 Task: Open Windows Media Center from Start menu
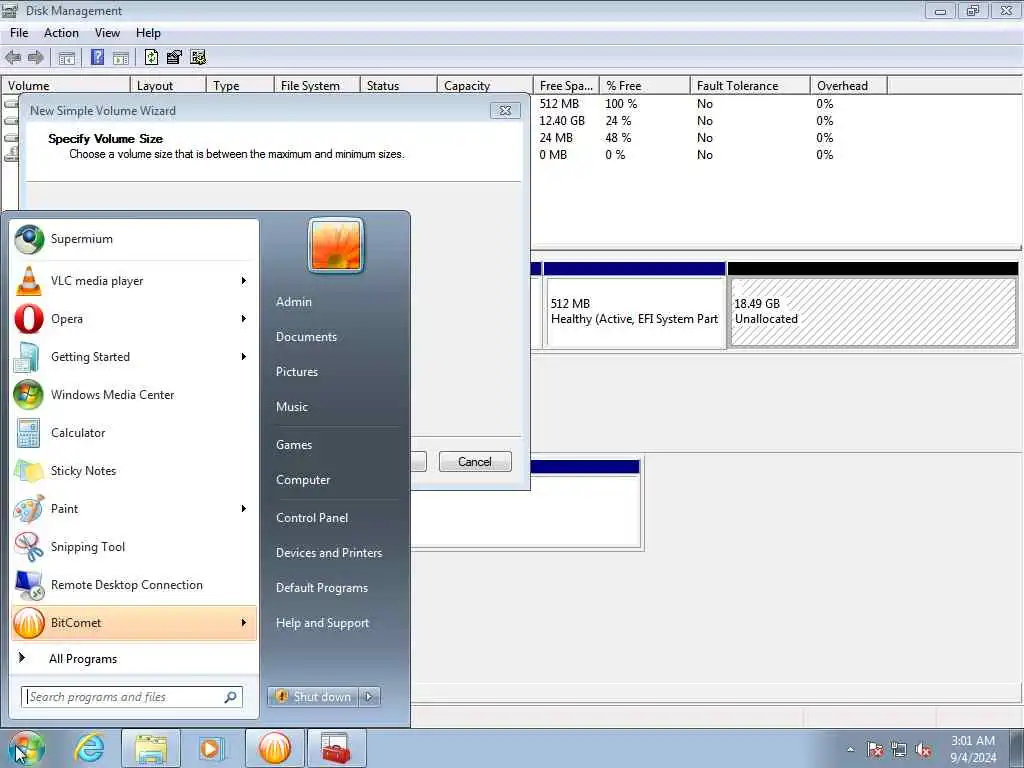coord(134,395)
